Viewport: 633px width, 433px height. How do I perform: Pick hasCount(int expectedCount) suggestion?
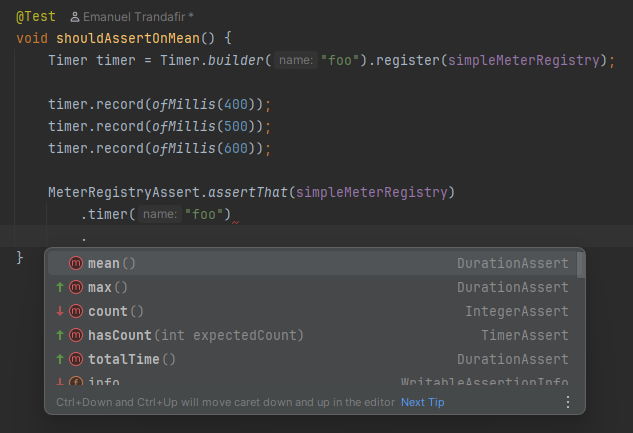point(195,336)
